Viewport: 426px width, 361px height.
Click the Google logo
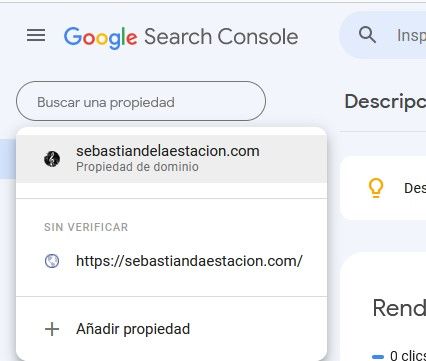coord(100,38)
